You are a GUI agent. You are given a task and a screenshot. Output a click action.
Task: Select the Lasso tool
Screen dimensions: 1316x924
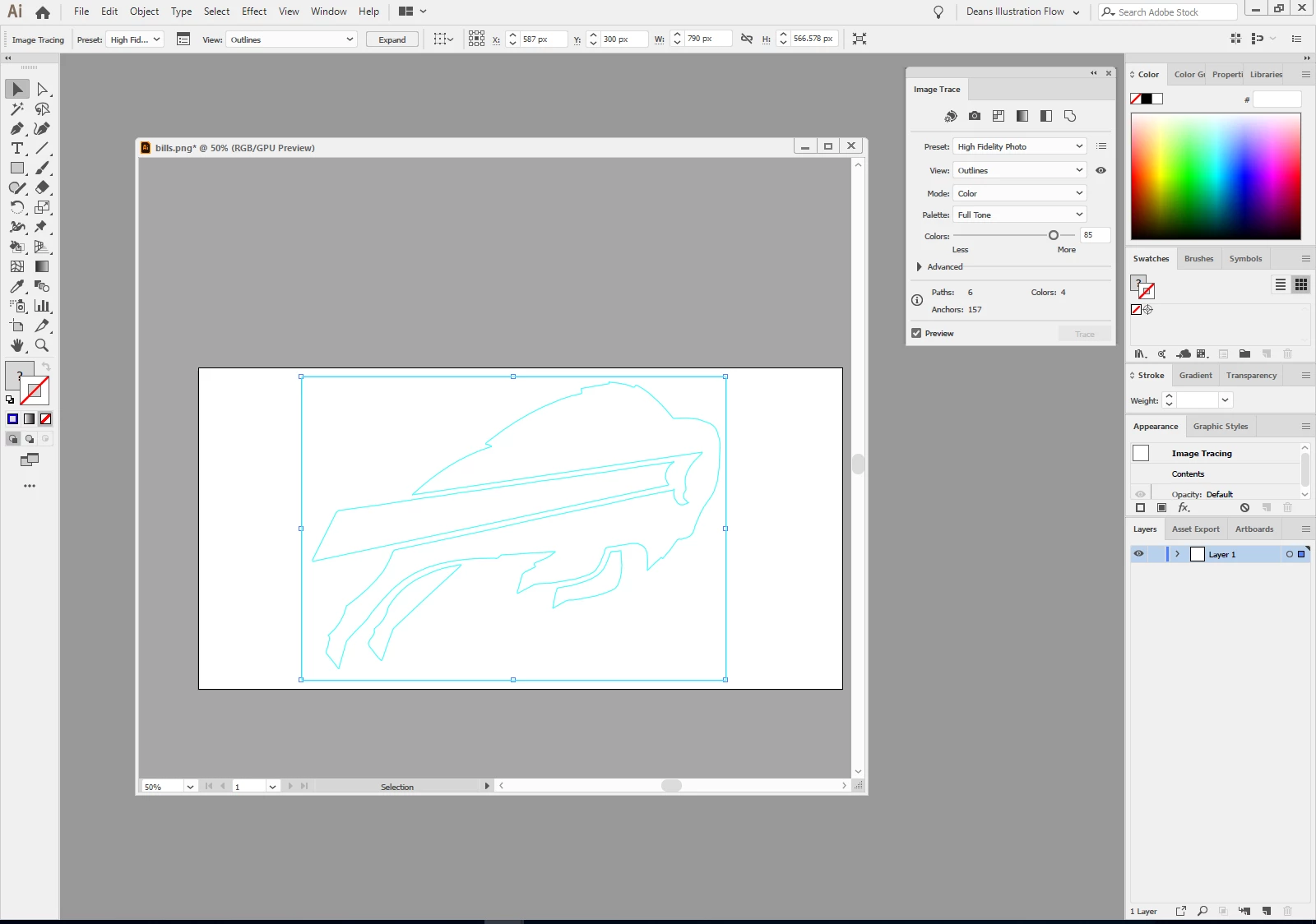[43, 109]
